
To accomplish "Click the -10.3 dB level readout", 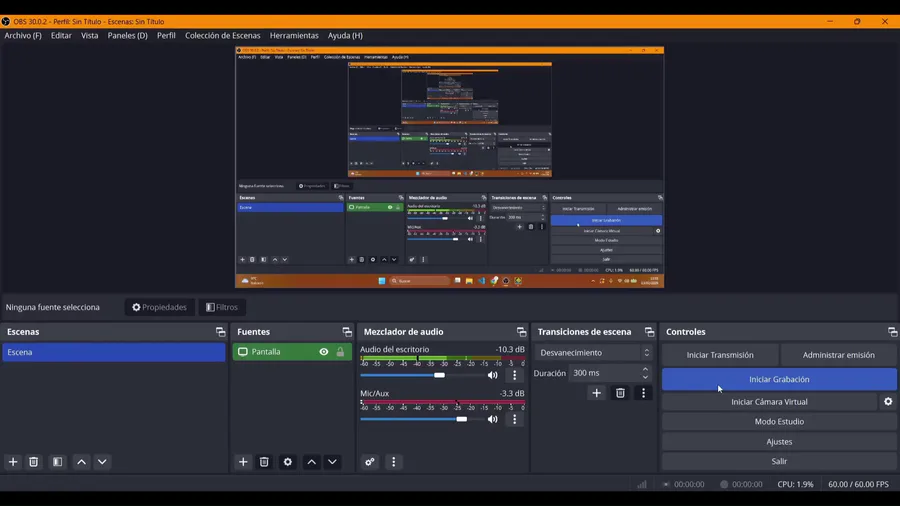I will click(x=510, y=349).
